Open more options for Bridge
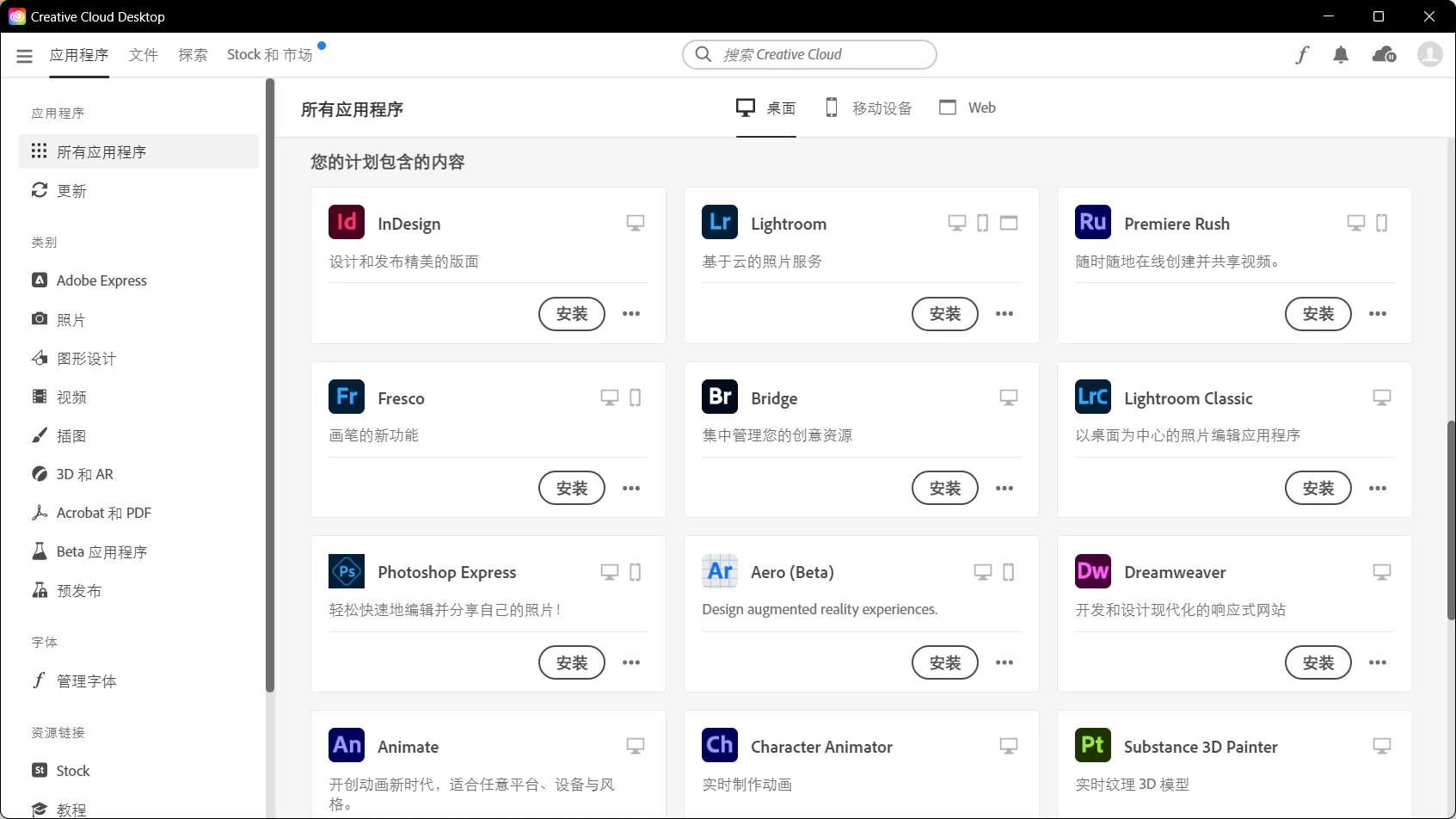The height and width of the screenshot is (819, 1456). 1004,489
